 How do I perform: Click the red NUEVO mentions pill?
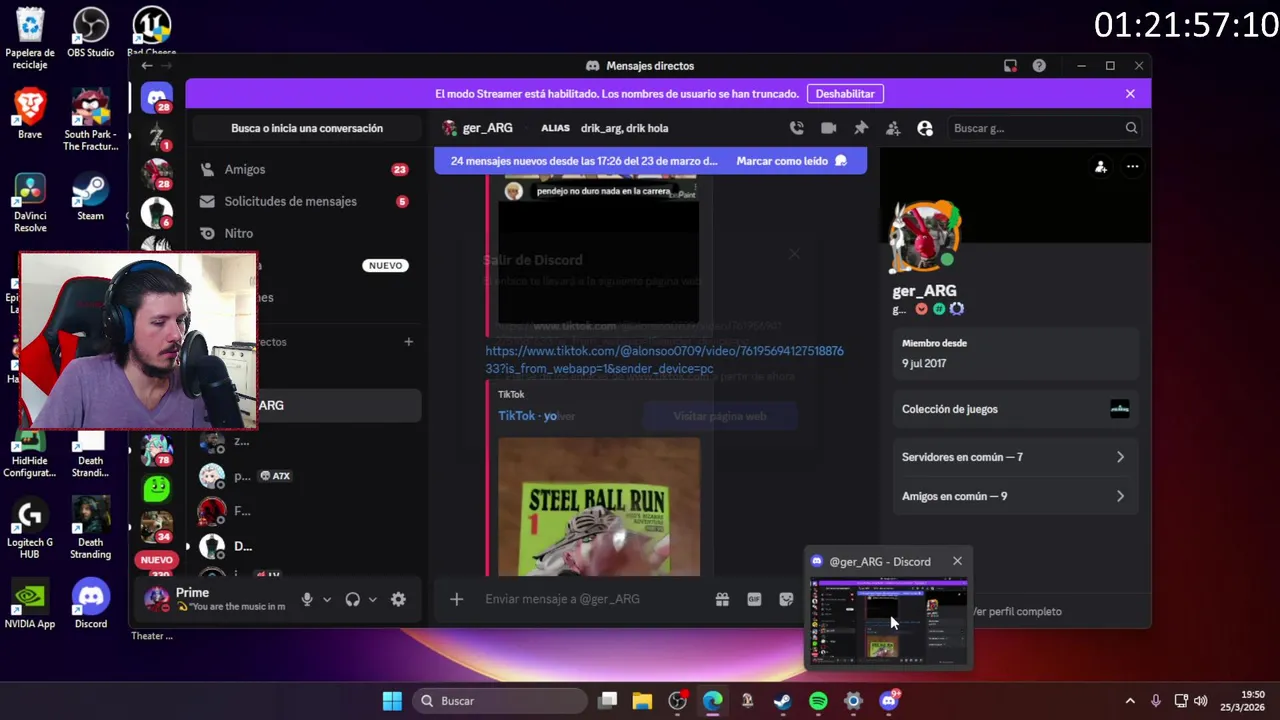(x=157, y=560)
